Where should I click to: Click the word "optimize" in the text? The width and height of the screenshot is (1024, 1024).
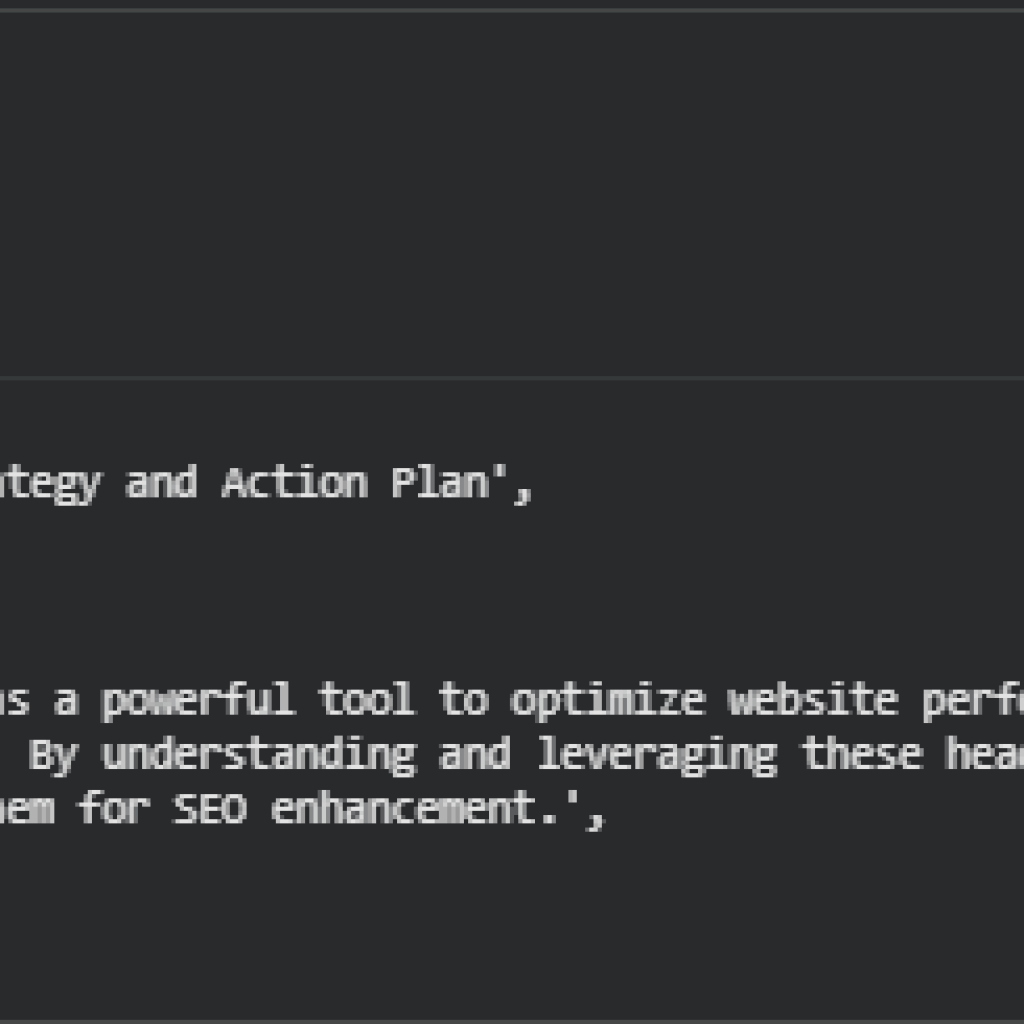608,700
